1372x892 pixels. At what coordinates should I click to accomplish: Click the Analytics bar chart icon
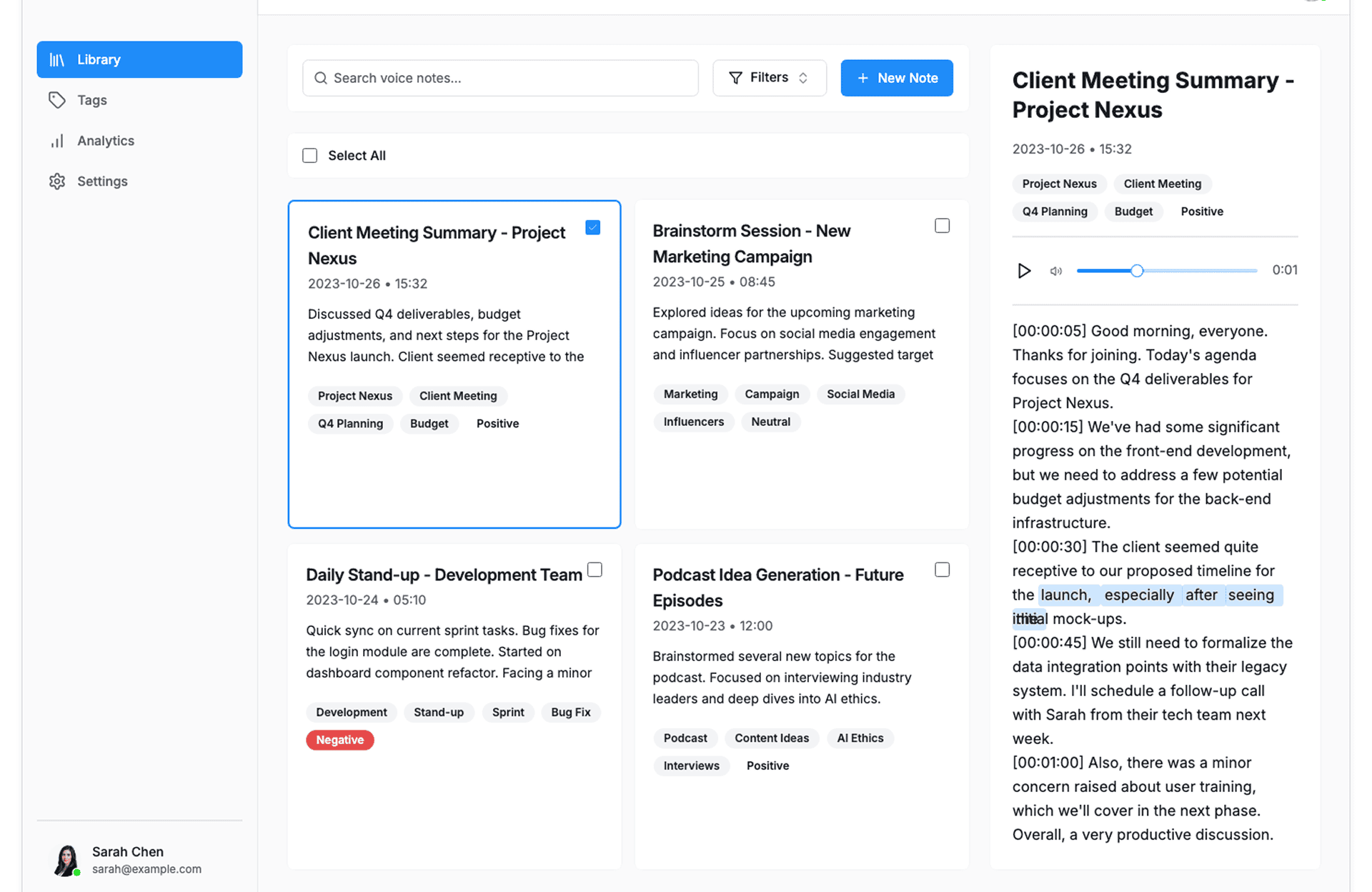click(57, 141)
